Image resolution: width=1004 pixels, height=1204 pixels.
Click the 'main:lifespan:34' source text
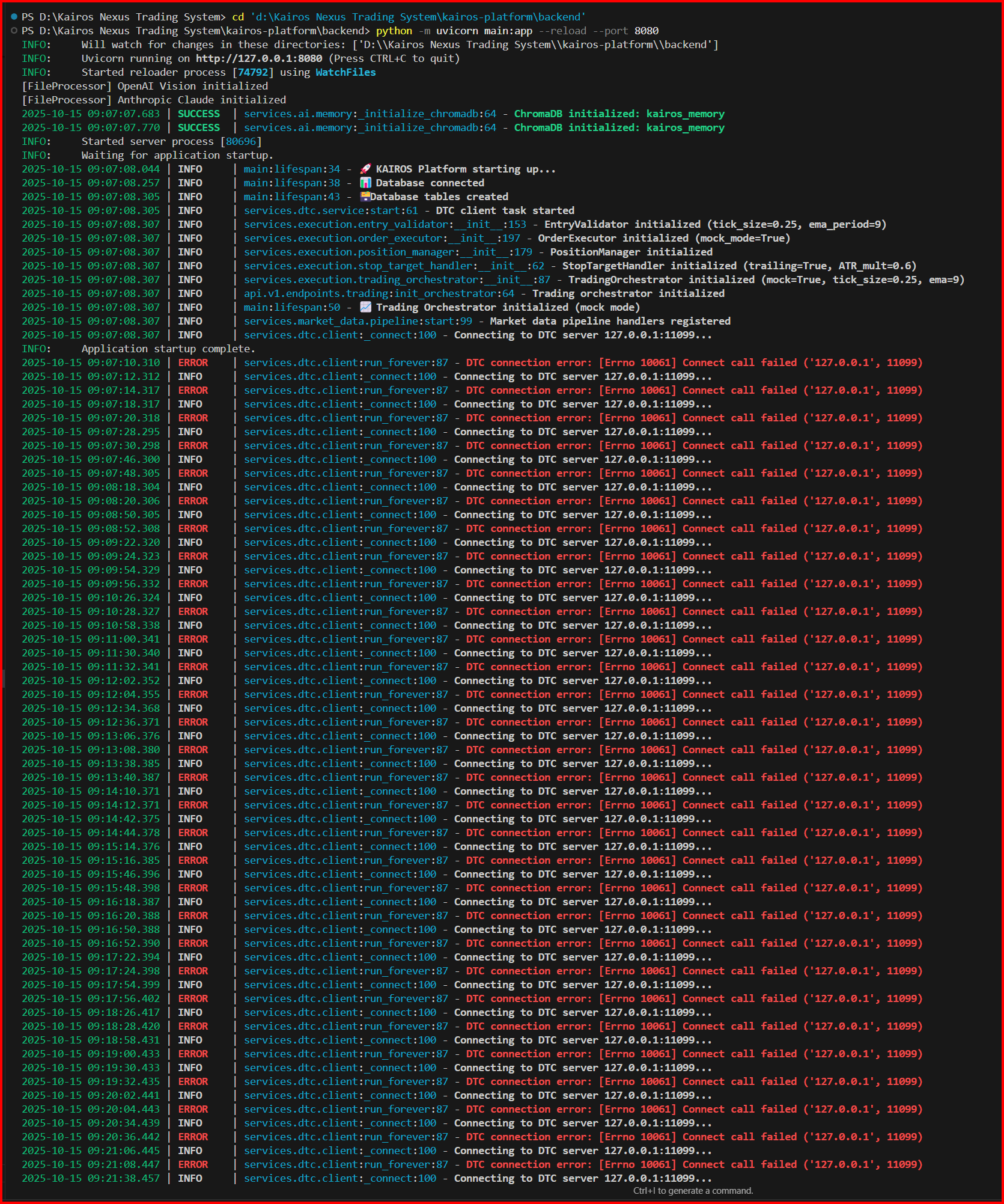click(292, 169)
